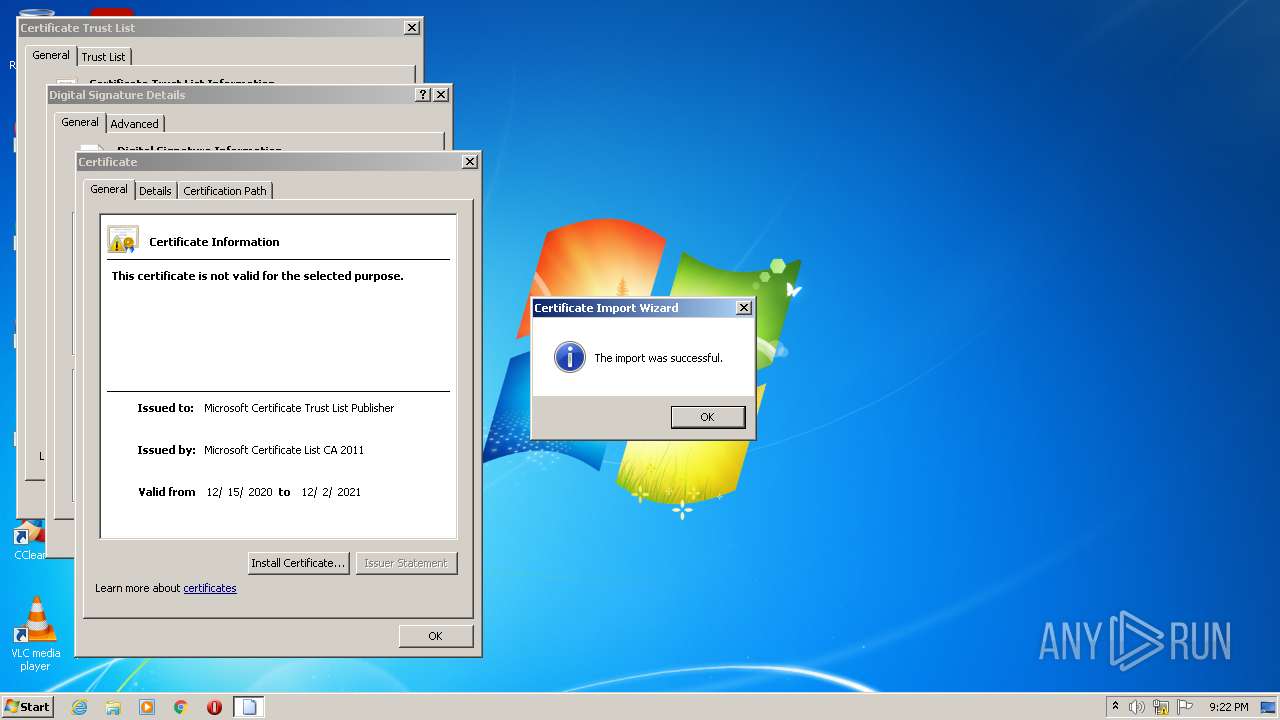The width and height of the screenshot is (1280, 720).
Task: Open the Trust List tab
Action: pos(104,57)
